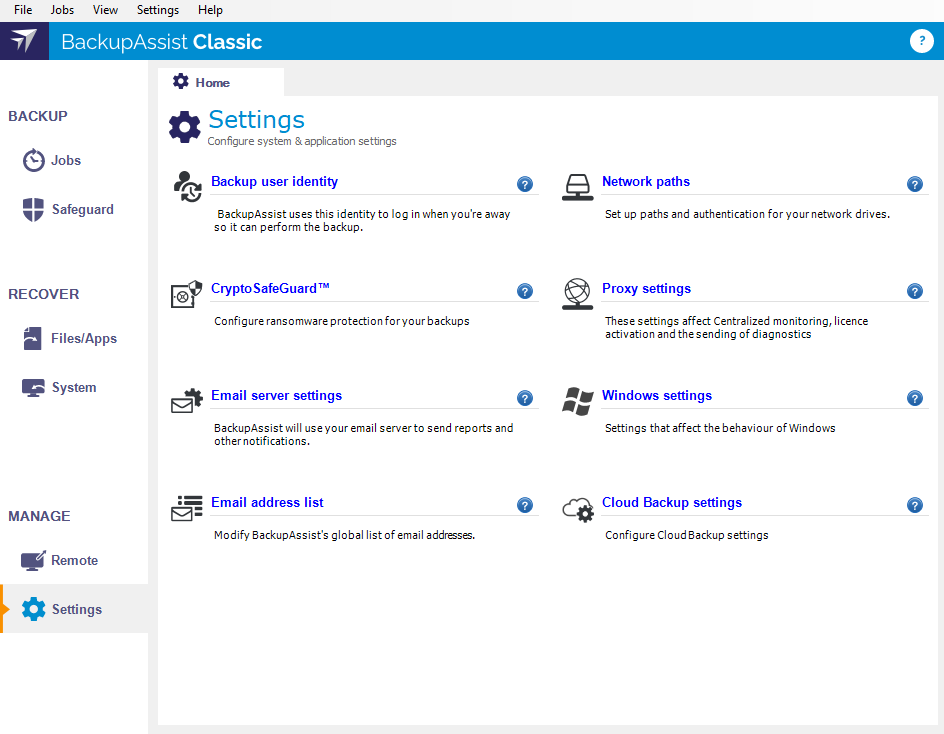
Task: Click the Email address list icon
Action: (x=187, y=508)
